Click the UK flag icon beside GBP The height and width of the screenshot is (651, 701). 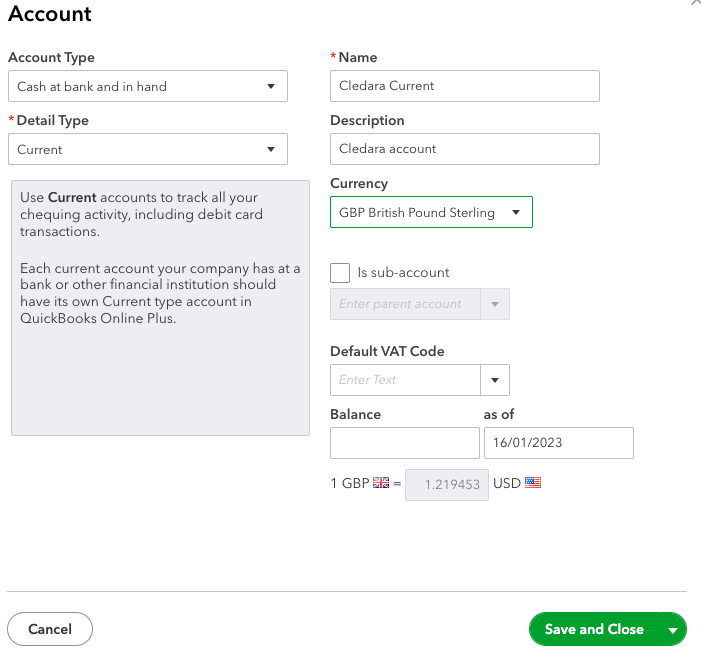(x=381, y=484)
